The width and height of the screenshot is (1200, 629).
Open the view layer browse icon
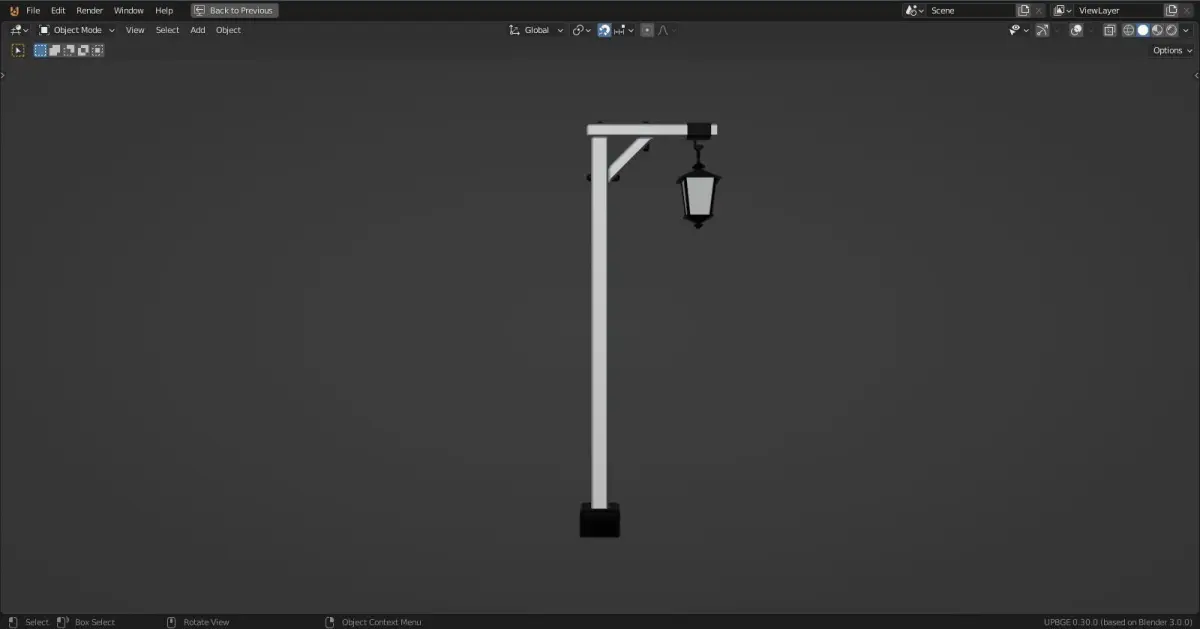1063,10
